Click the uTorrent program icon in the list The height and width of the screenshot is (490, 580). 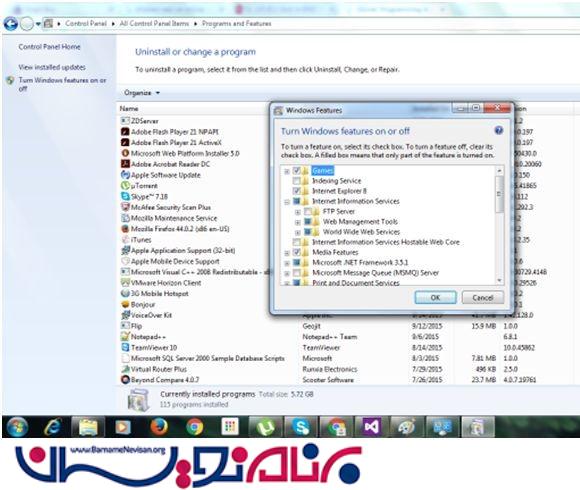125,186
